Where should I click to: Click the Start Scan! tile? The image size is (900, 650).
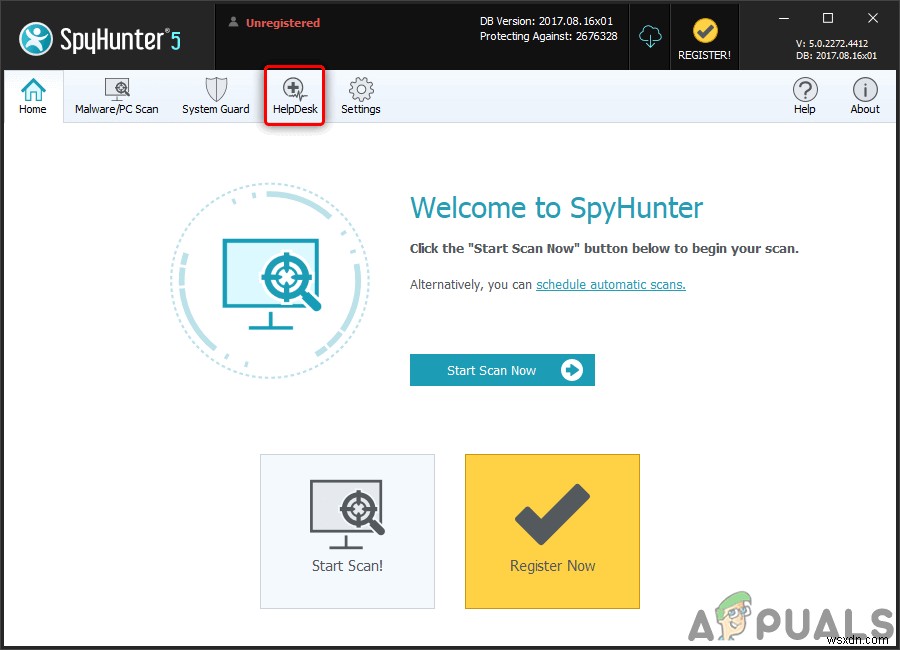point(347,531)
